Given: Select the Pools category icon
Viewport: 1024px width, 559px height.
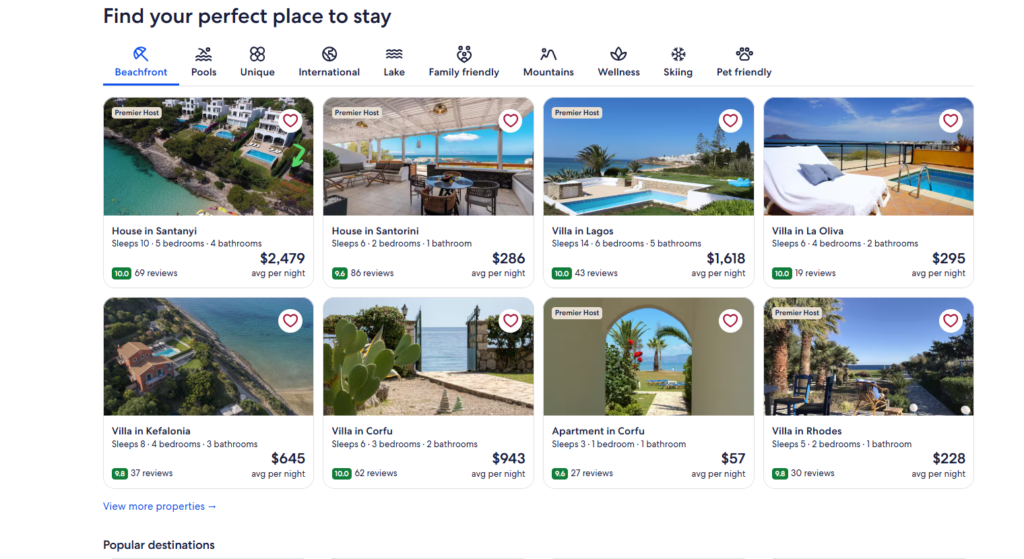Looking at the screenshot, I should (x=204, y=55).
